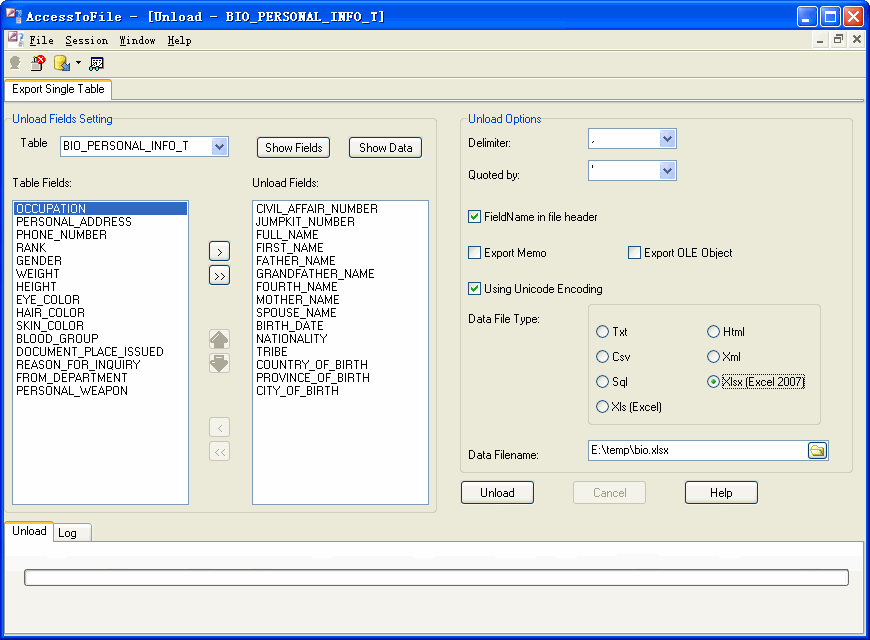This screenshot has width=870, height=640.
Task: Open the Delimiter dropdown
Action: click(x=667, y=139)
